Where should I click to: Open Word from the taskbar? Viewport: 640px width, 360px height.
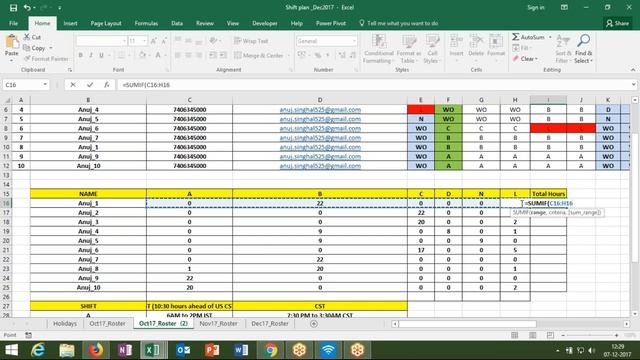point(241,350)
